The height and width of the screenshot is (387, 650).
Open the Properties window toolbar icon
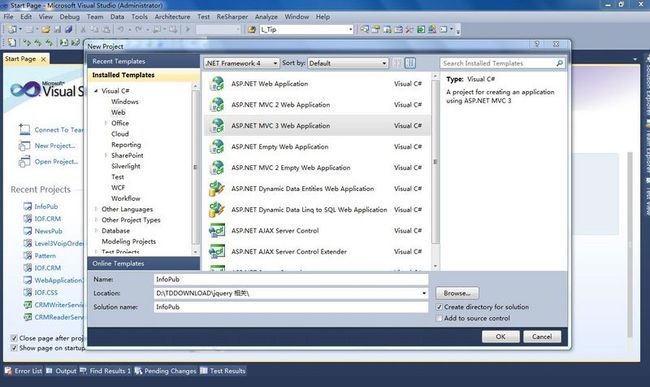click(x=376, y=29)
